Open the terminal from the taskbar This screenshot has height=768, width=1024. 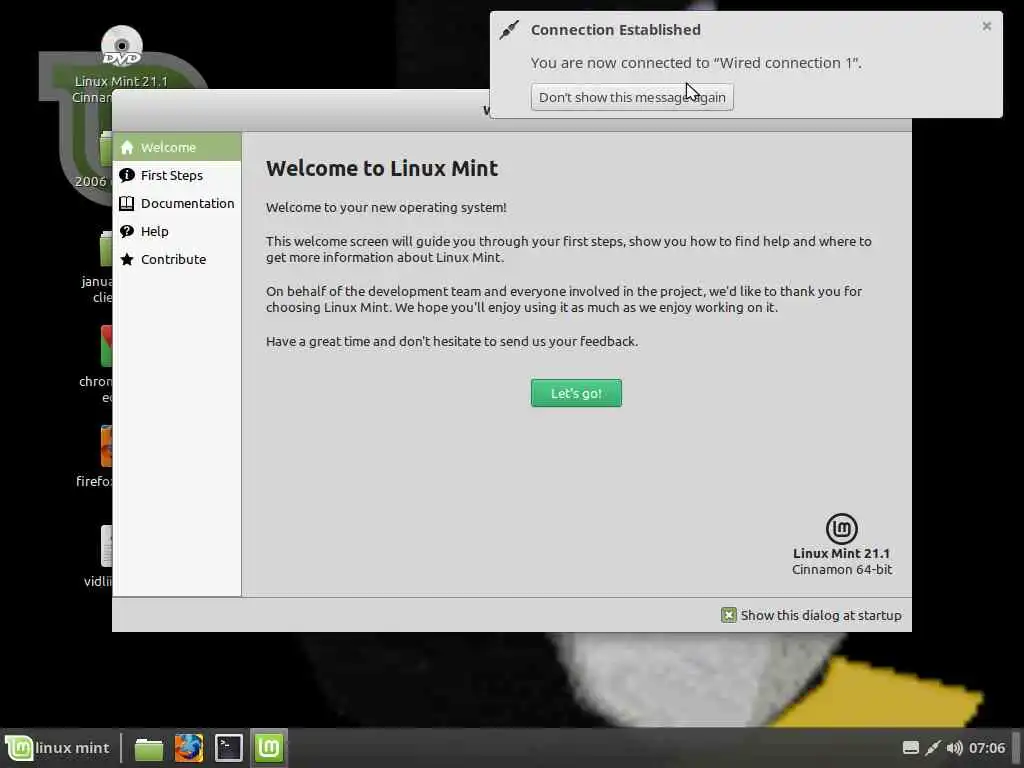[229, 748]
